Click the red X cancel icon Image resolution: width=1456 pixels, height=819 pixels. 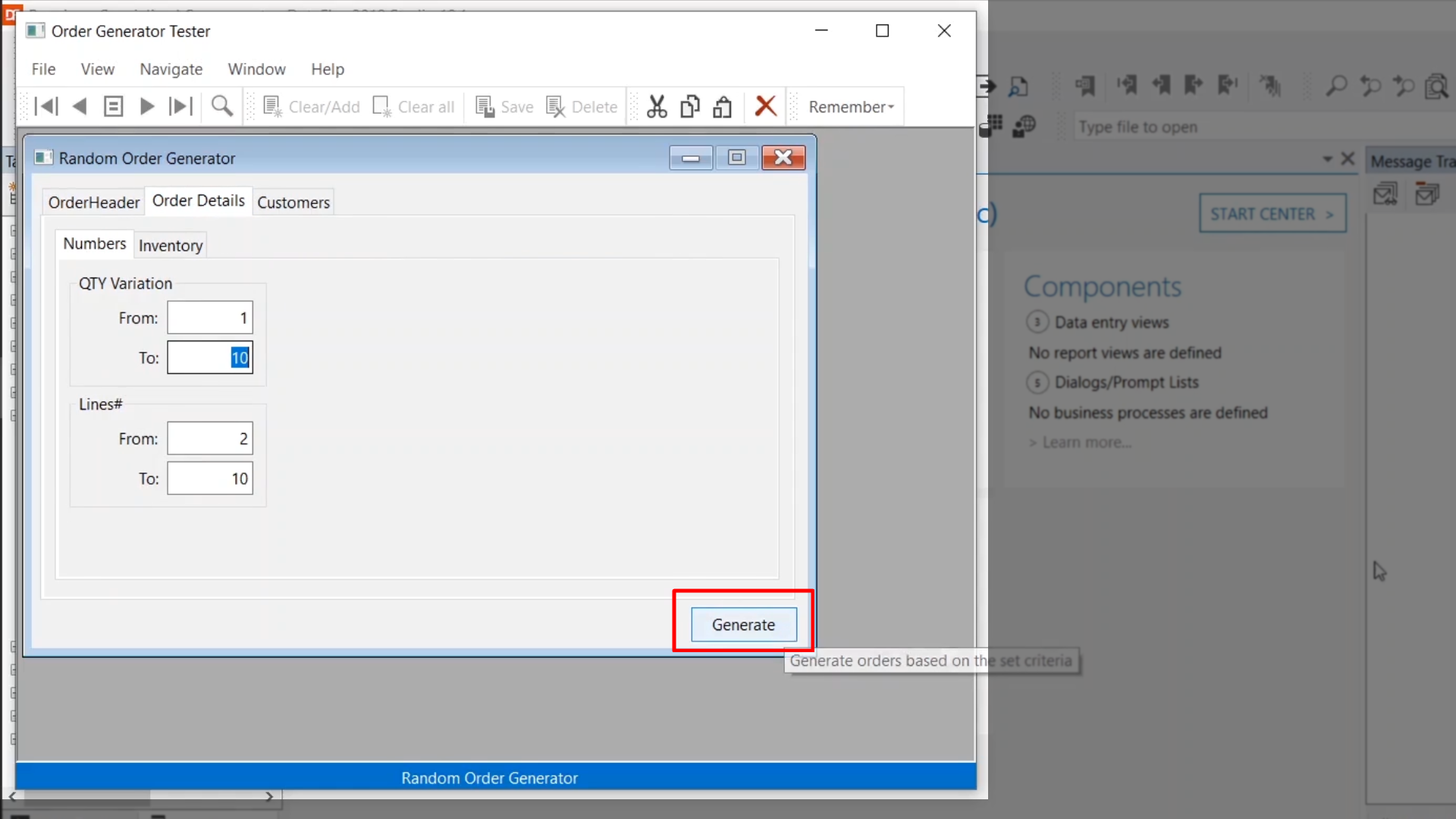pos(766,106)
